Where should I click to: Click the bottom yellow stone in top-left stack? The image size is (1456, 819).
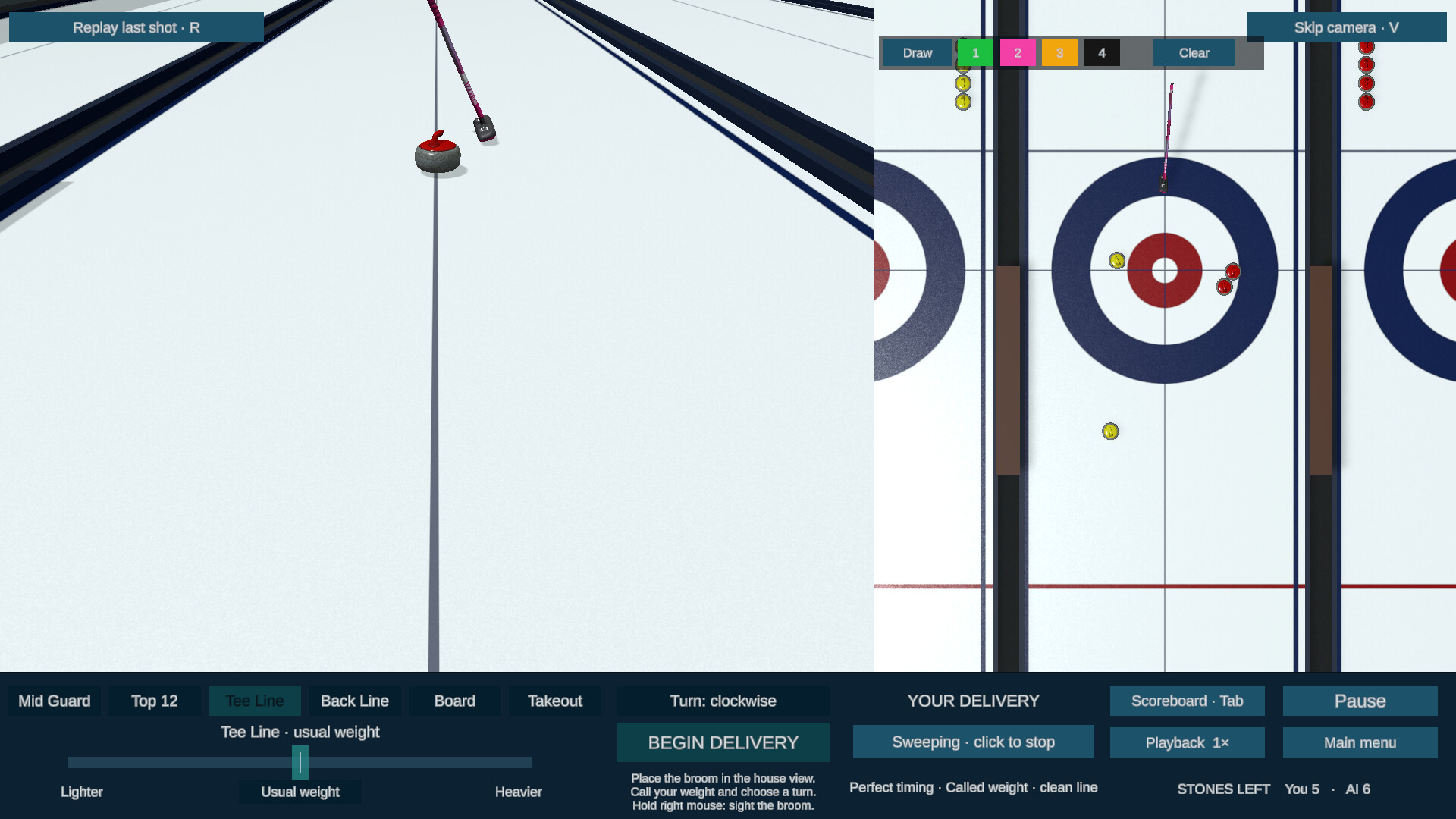click(x=963, y=102)
